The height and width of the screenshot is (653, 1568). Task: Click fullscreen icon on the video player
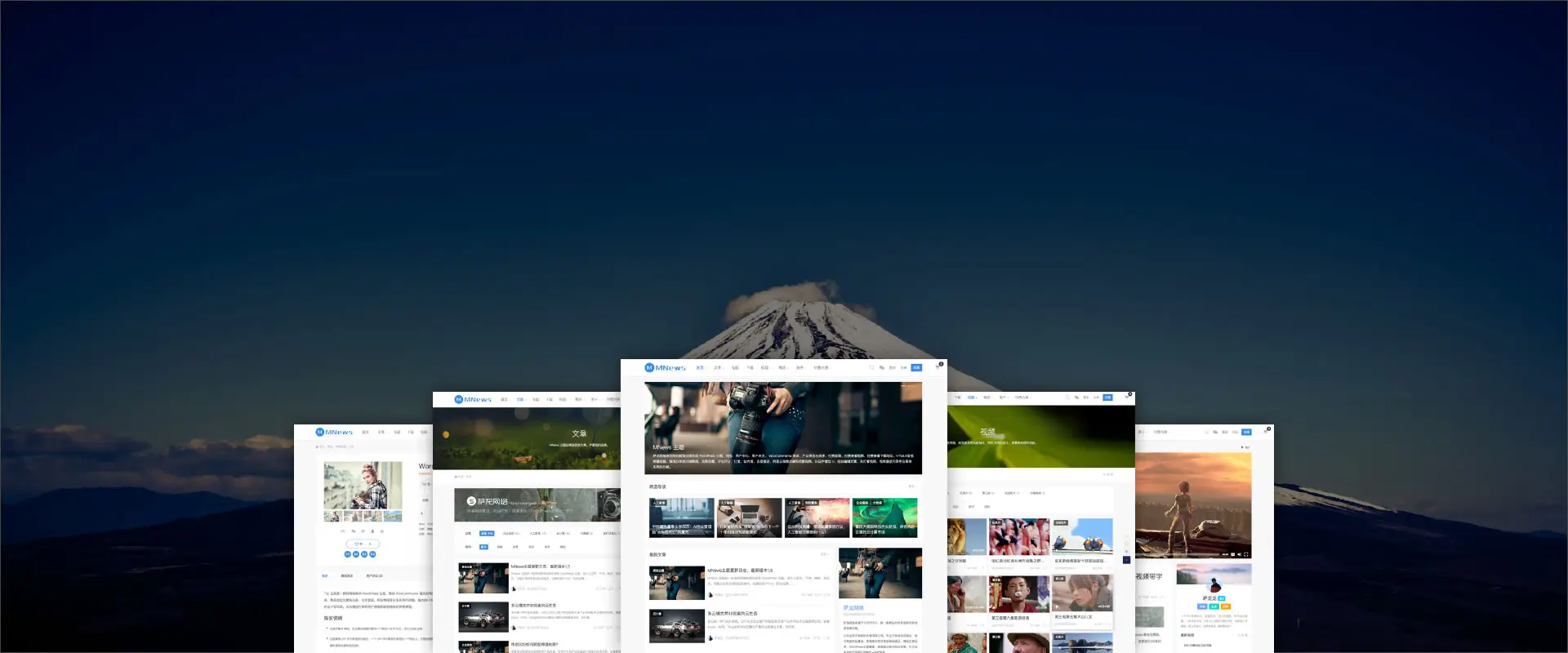1246,554
